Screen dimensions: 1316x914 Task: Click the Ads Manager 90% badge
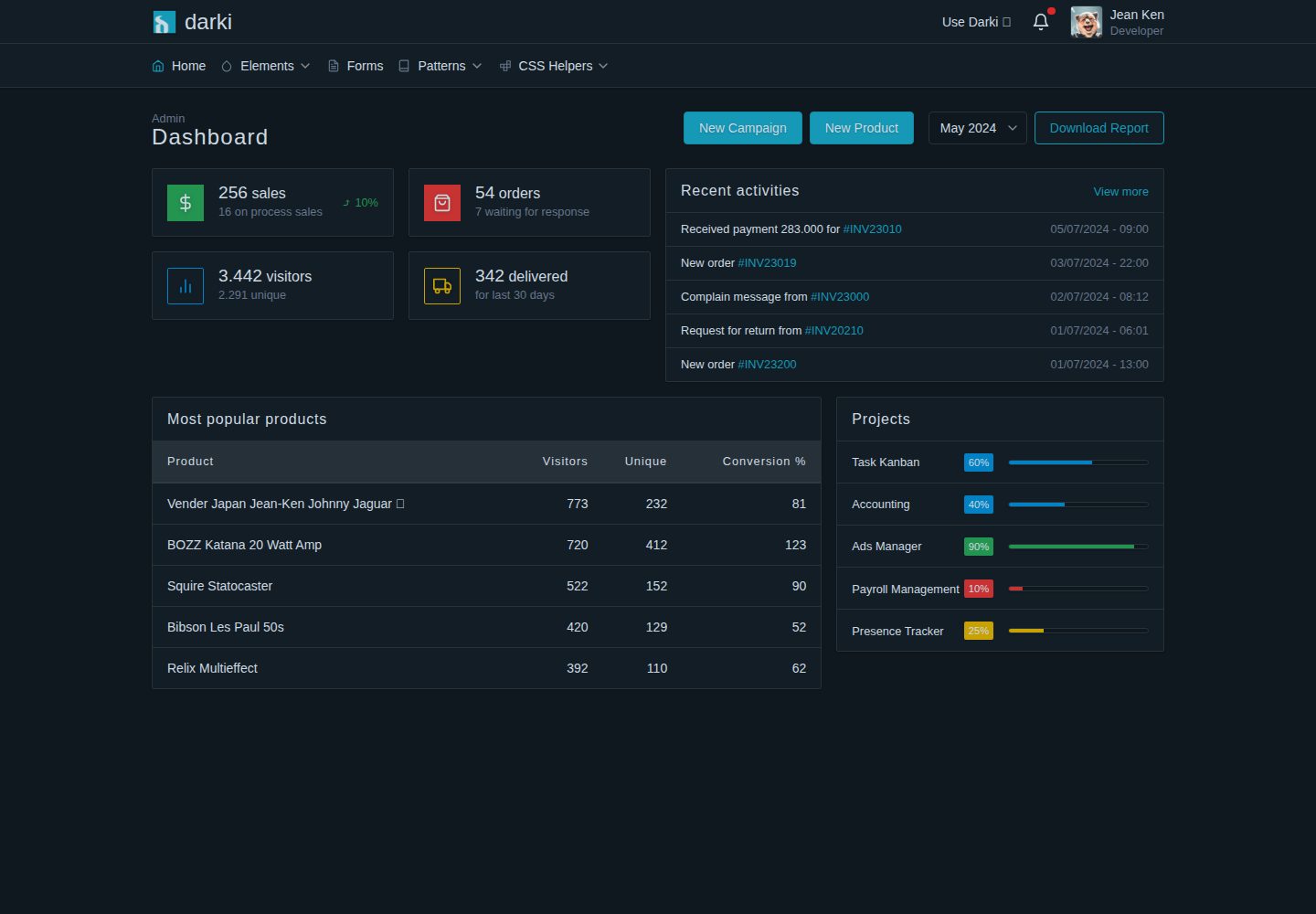979,547
